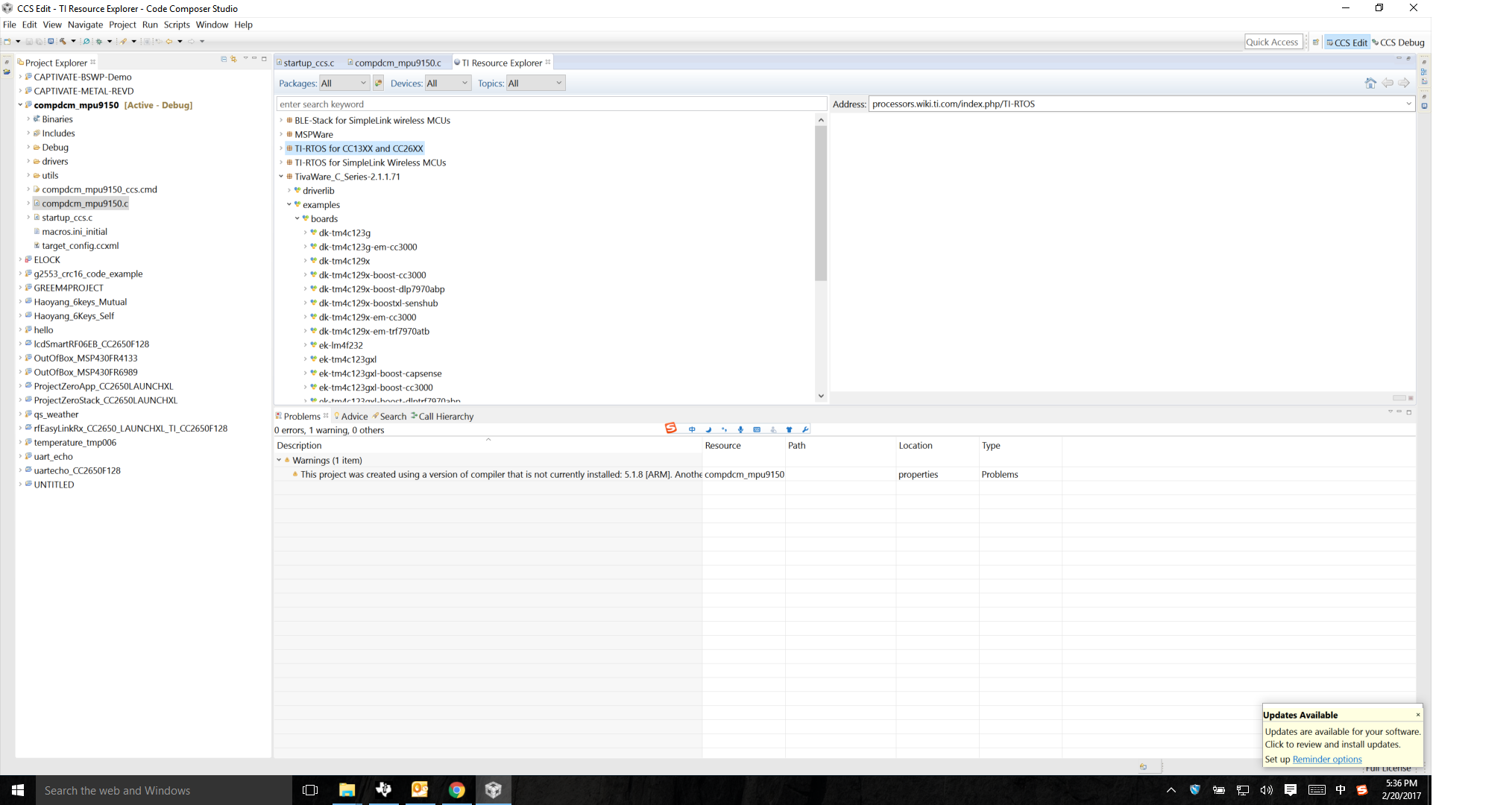Open the Devices dropdown
The height and width of the screenshot is (805, 1512).
447,83
